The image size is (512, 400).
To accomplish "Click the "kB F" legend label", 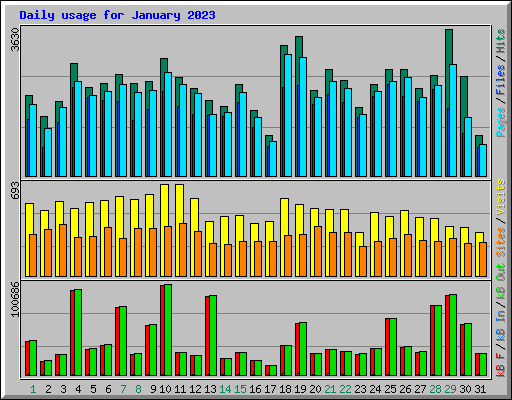I will pos(501,364).
